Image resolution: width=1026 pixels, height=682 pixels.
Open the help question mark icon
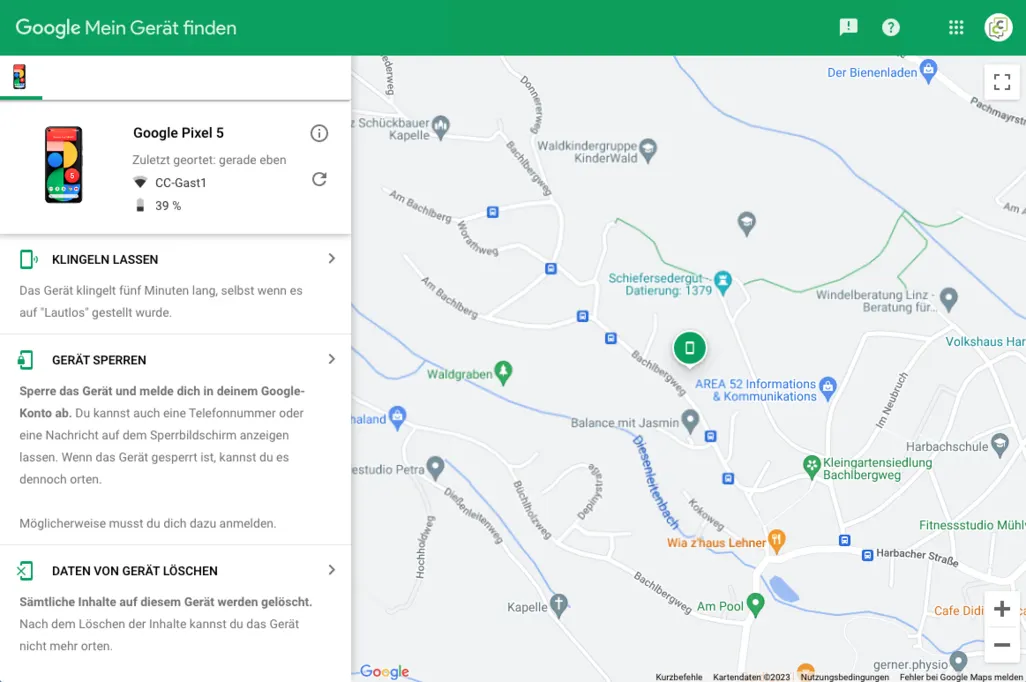(891, 27)
